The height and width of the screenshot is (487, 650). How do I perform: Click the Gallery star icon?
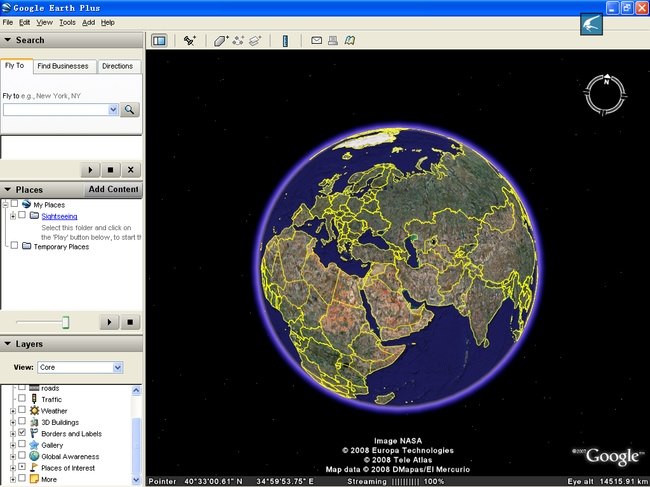[34, 445]
